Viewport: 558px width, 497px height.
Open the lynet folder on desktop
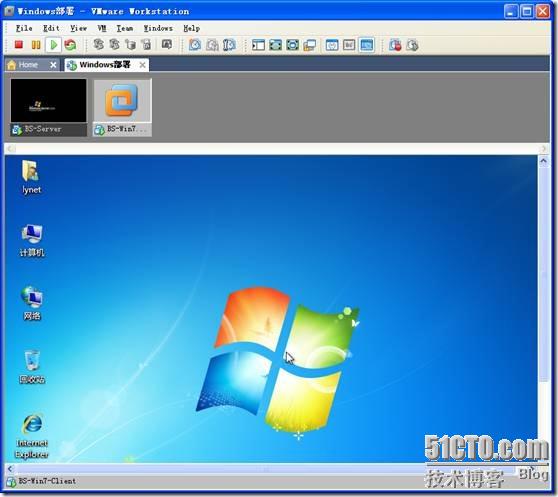pyautogui.click(x=31, y=178)
